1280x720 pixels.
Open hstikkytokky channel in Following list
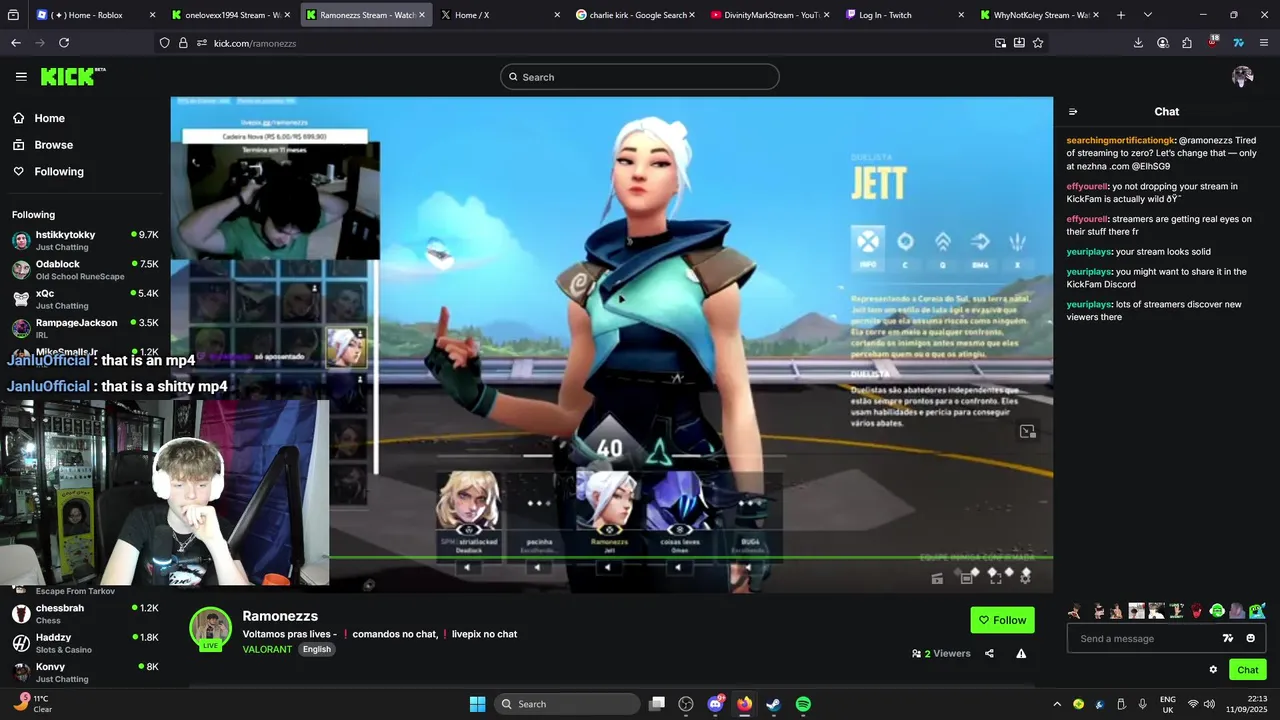pyautogui.click(x=85, y=240)
